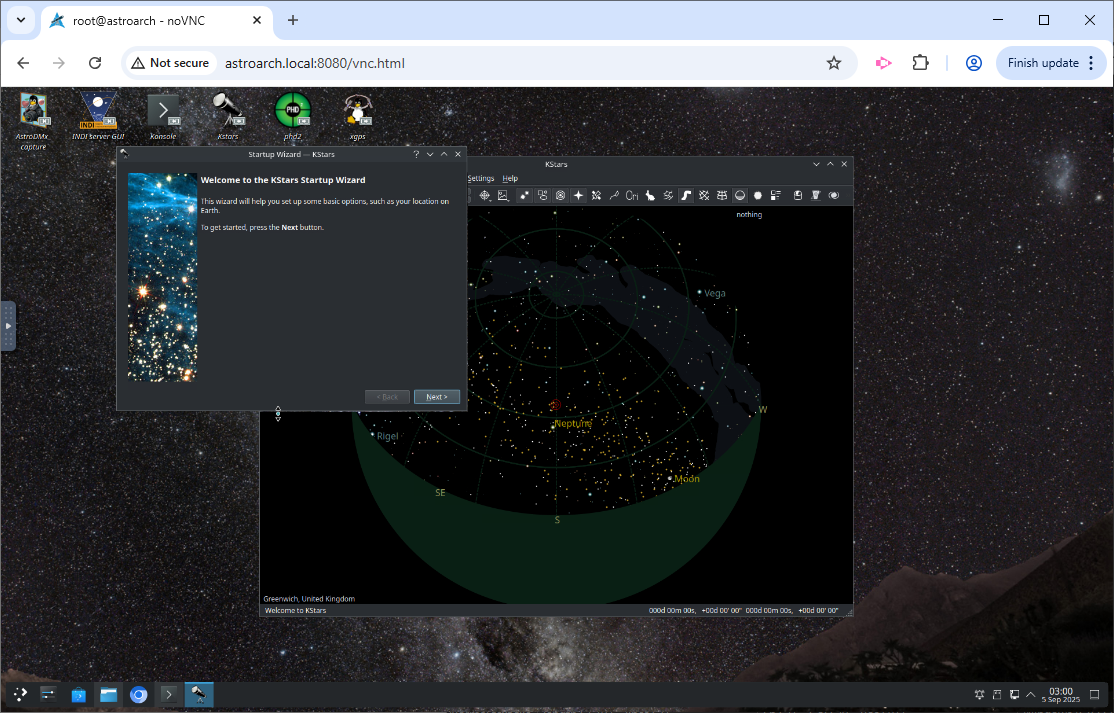This screenshot has width=1114, height=713.
Task: Open AstroDMx capture desktop icon
Action: pyautogui.click(x=33, y=121)
